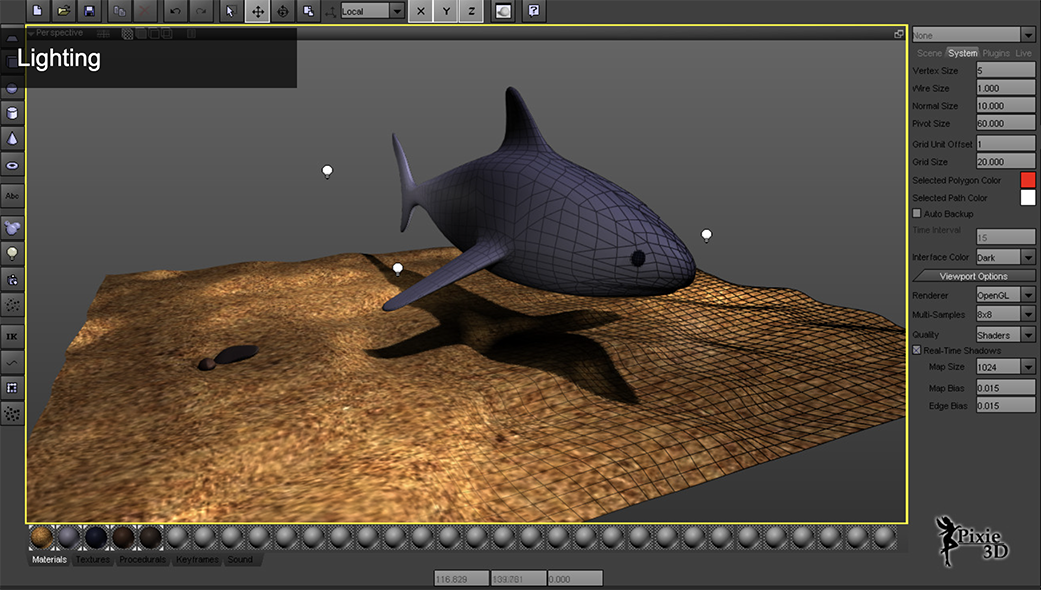Open the help question mark icon
This screenshot has height=590, width=1041.
coord(535,11)
